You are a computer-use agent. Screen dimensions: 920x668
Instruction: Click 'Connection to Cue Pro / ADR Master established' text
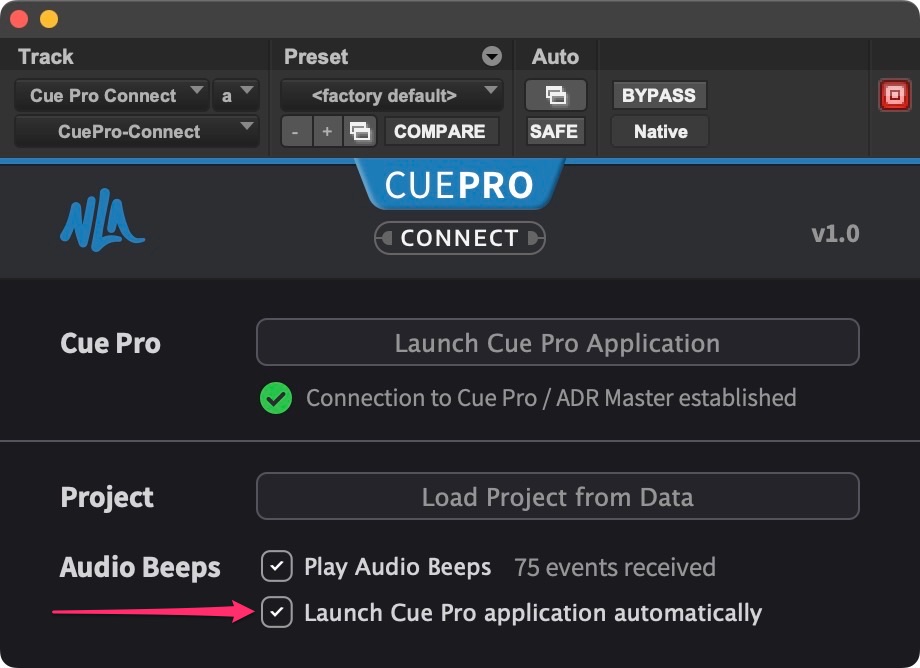click(x=551, y=398)
